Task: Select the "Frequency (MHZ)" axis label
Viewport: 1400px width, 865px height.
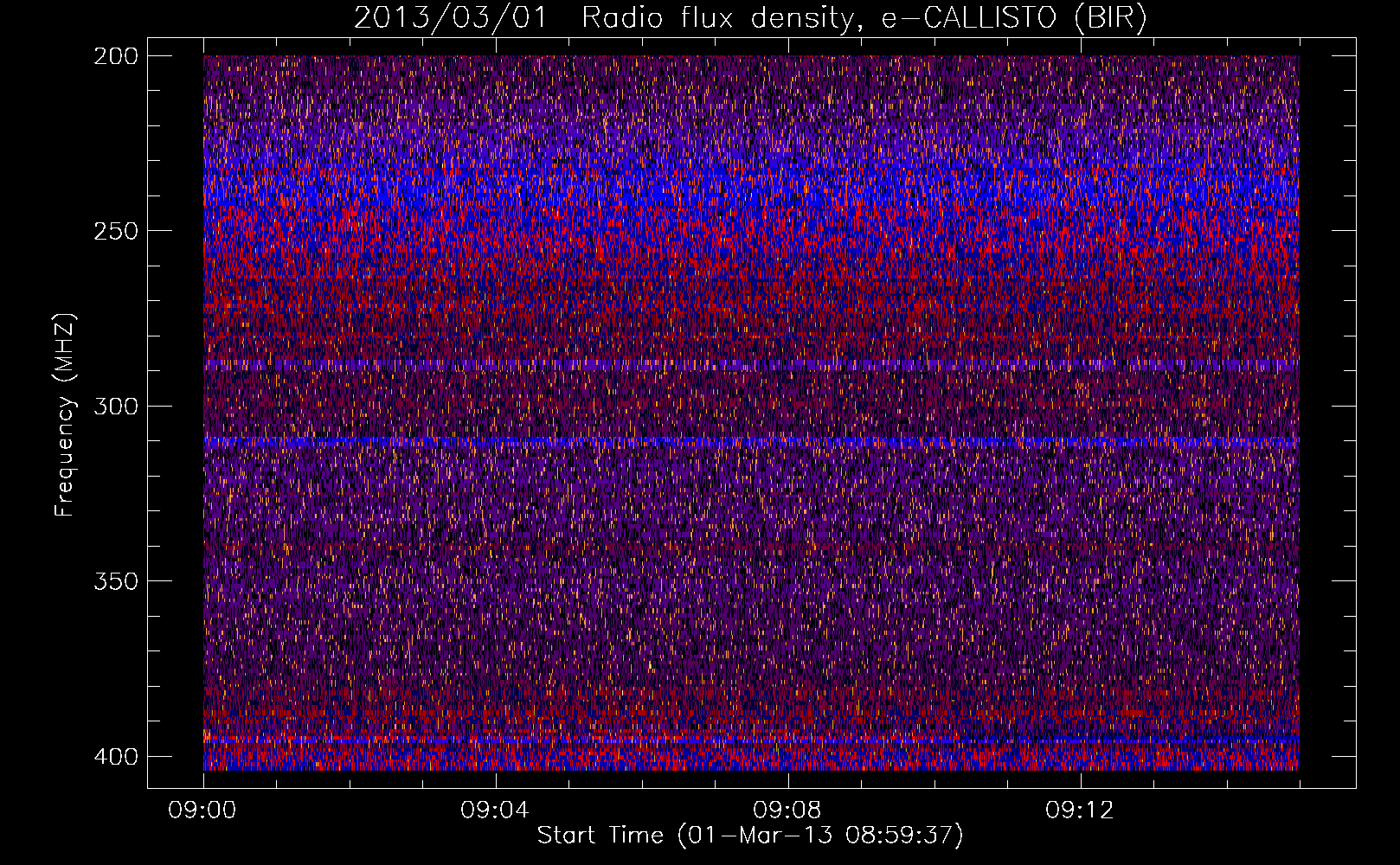Action: [x=65, y=415]
